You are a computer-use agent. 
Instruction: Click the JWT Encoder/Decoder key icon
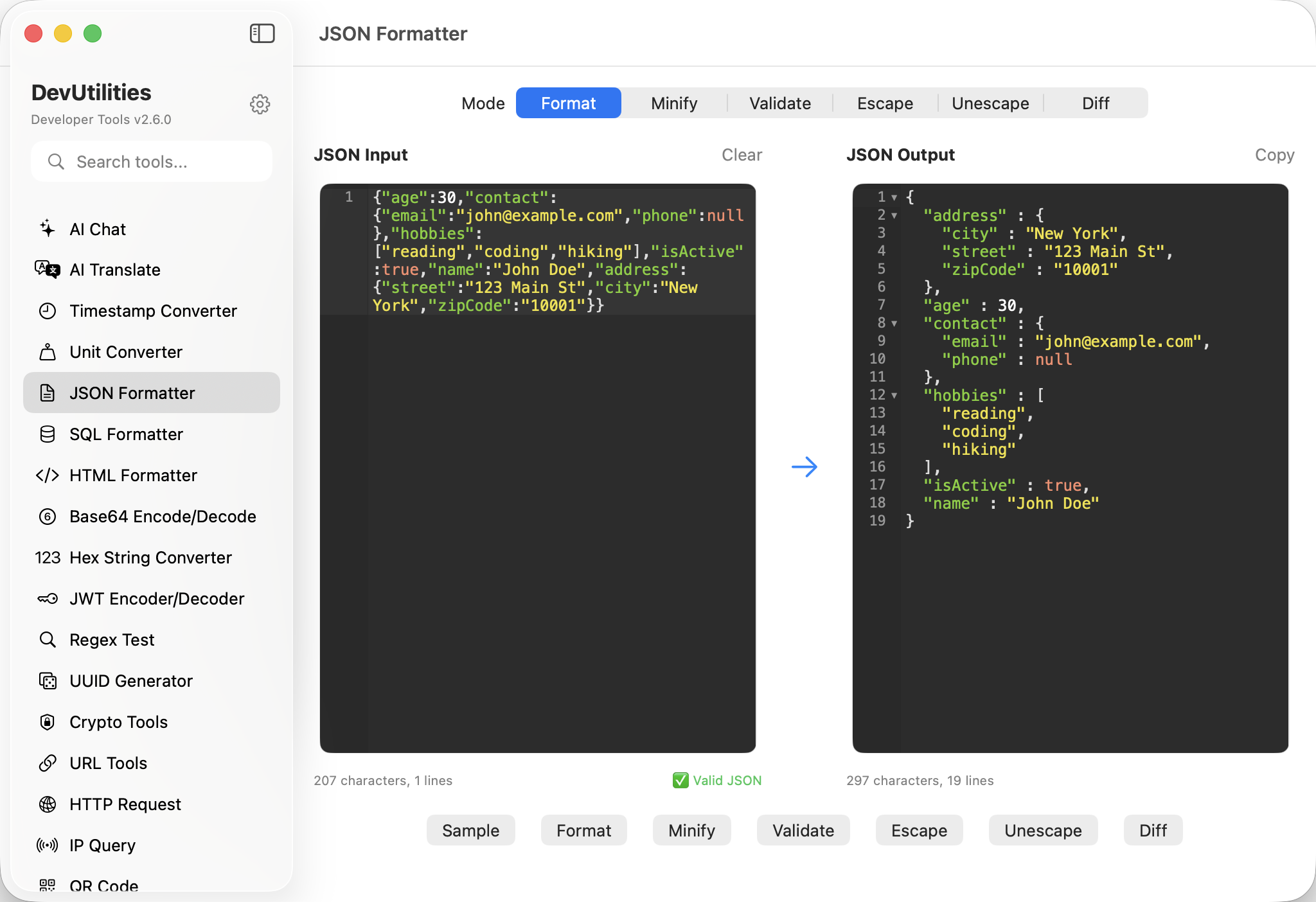click(48, 599)
